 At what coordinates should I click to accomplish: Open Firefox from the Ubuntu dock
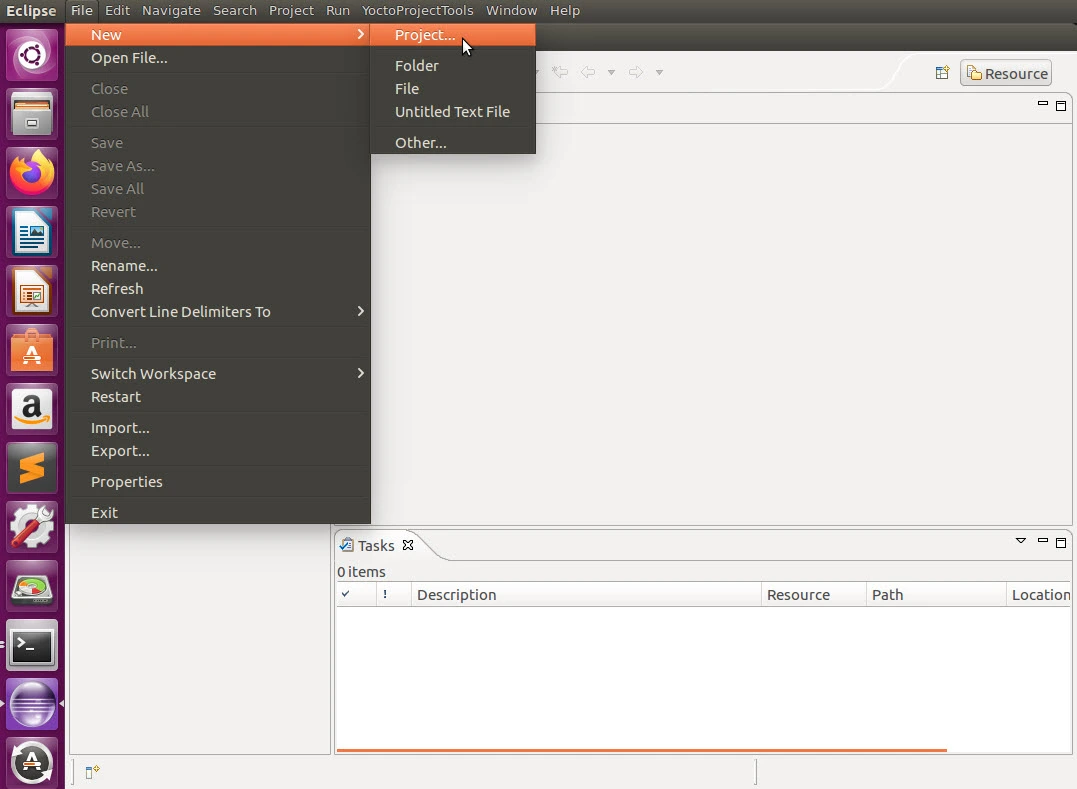point(32,172)
